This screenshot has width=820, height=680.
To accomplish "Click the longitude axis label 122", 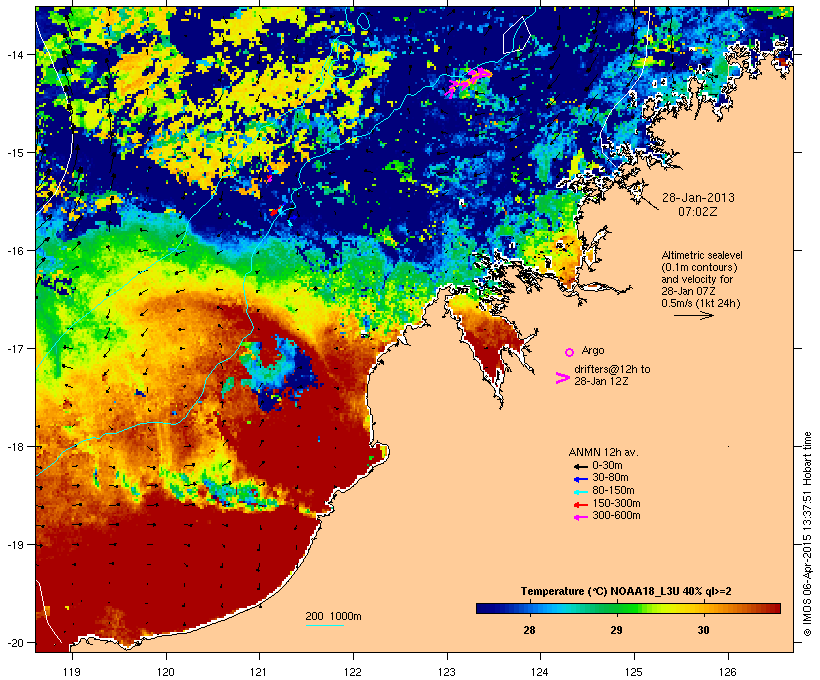I will (353, 672).
